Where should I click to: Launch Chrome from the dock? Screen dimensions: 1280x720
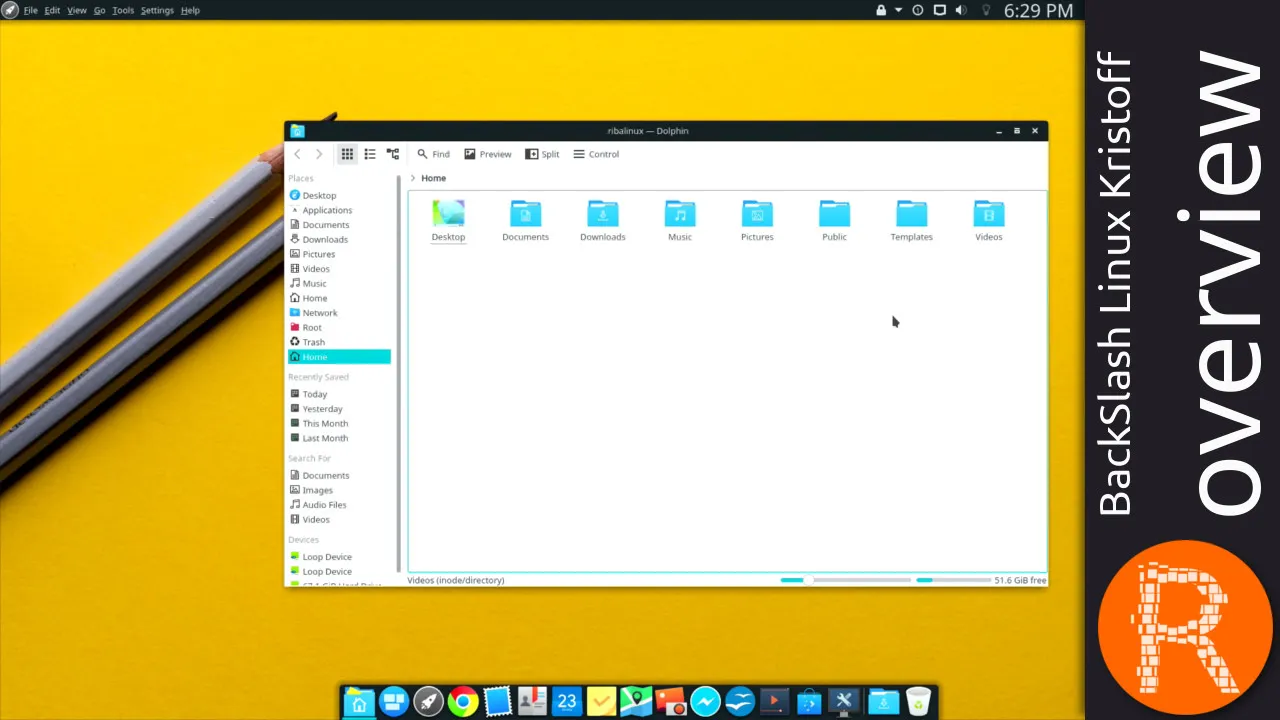point(462,702)
